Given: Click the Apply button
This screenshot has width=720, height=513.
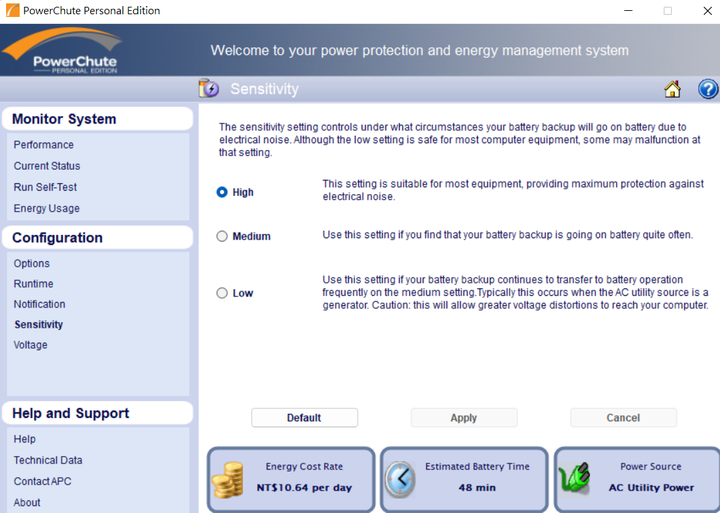Looking at the screenshot, I should coord(464,417).
